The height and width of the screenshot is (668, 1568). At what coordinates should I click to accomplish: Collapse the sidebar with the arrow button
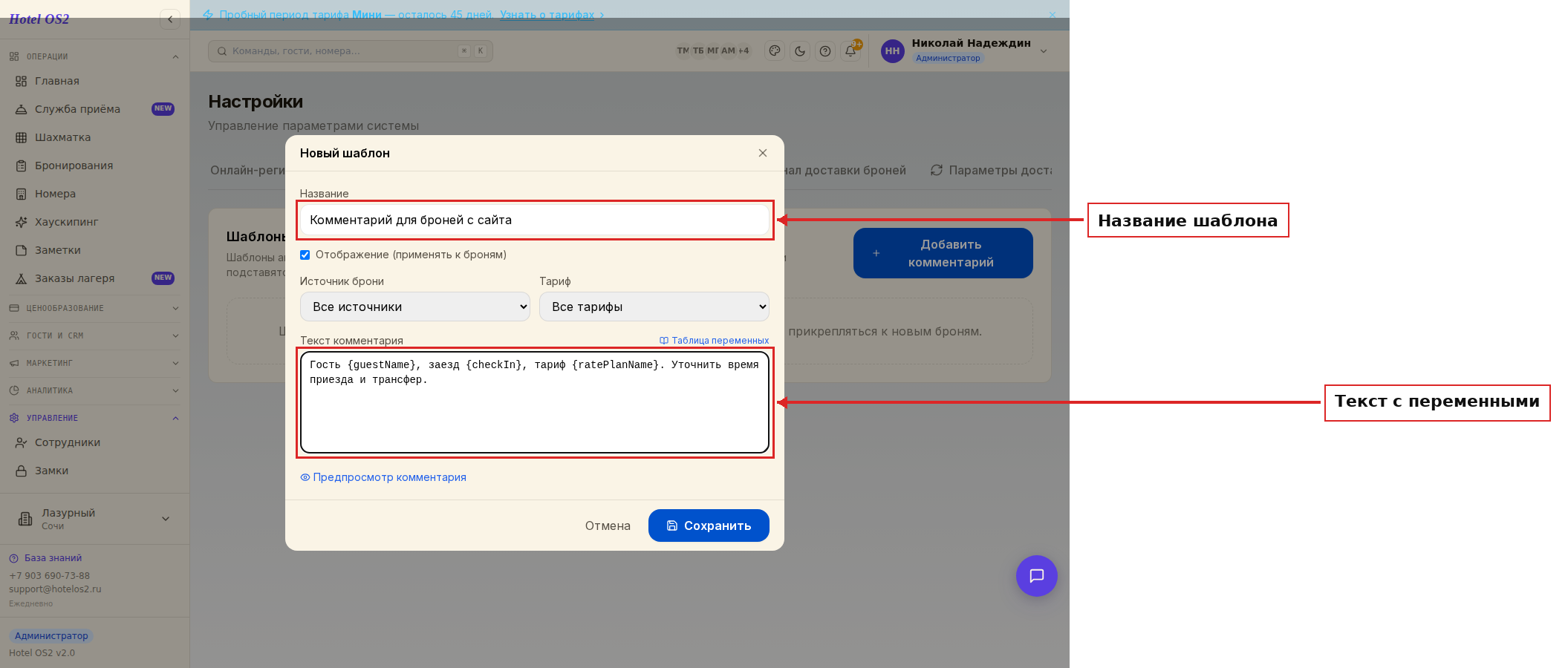(x=170, y=19)
